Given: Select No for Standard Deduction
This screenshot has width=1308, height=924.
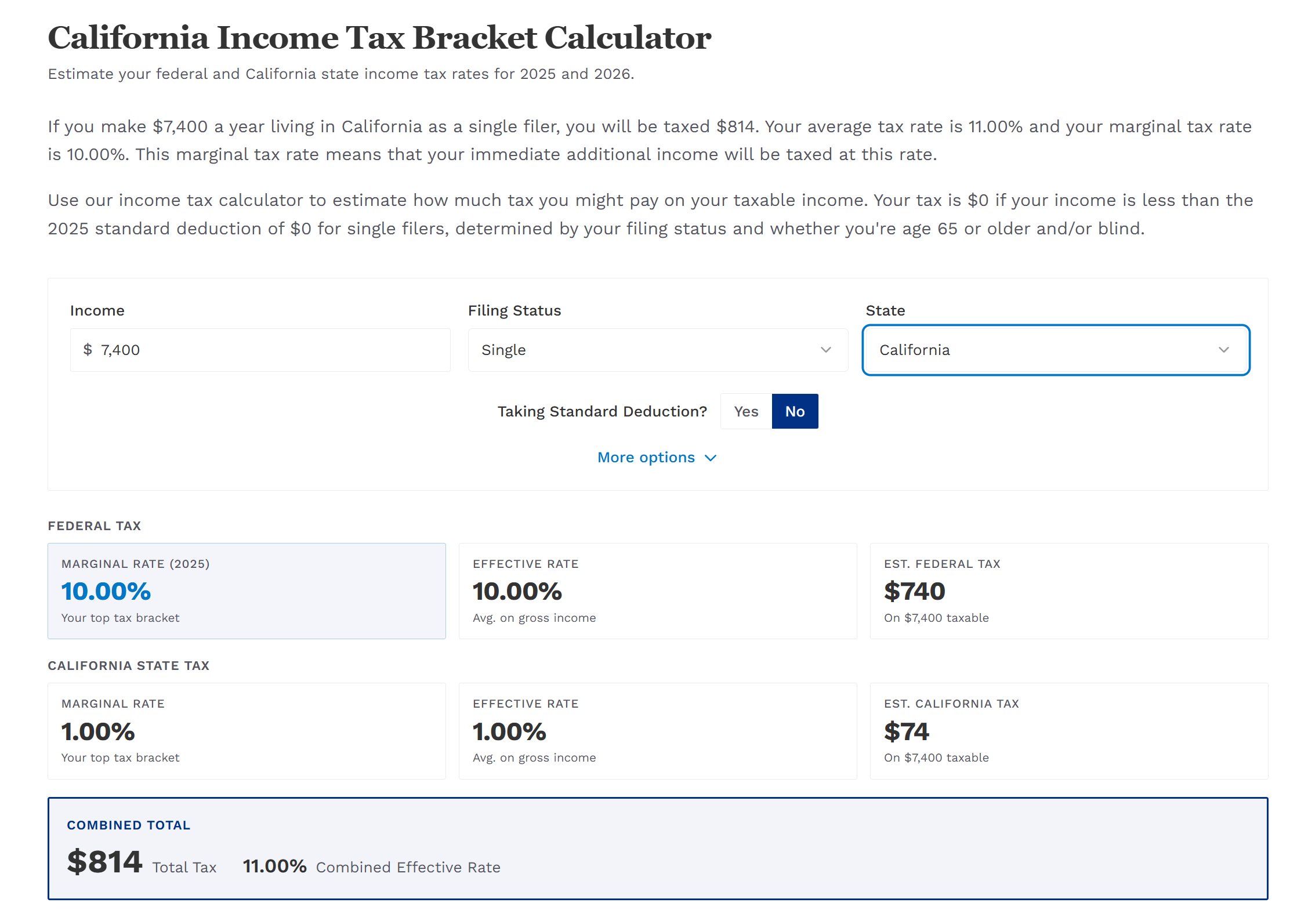Looking at the screenshot, I should click(795, 411).
